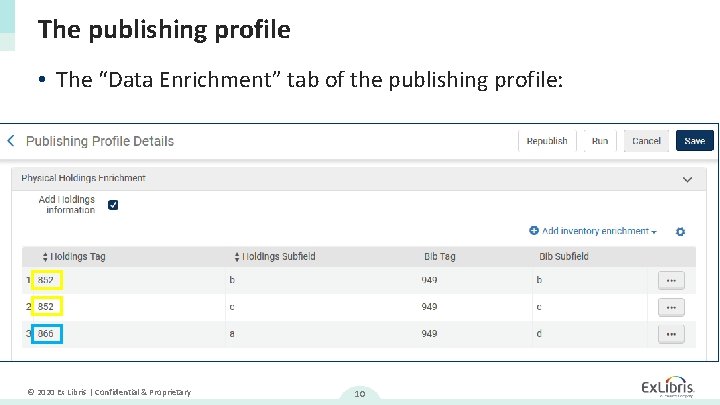Click Holdings Subfield a in 866 row
720x405 pixels.
232,334
